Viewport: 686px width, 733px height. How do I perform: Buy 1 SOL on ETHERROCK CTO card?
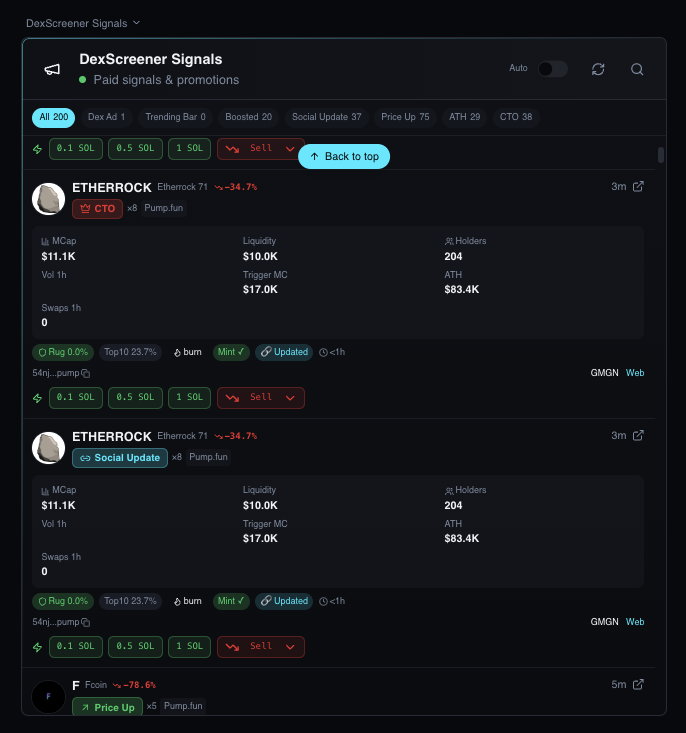tap(189, 398)
